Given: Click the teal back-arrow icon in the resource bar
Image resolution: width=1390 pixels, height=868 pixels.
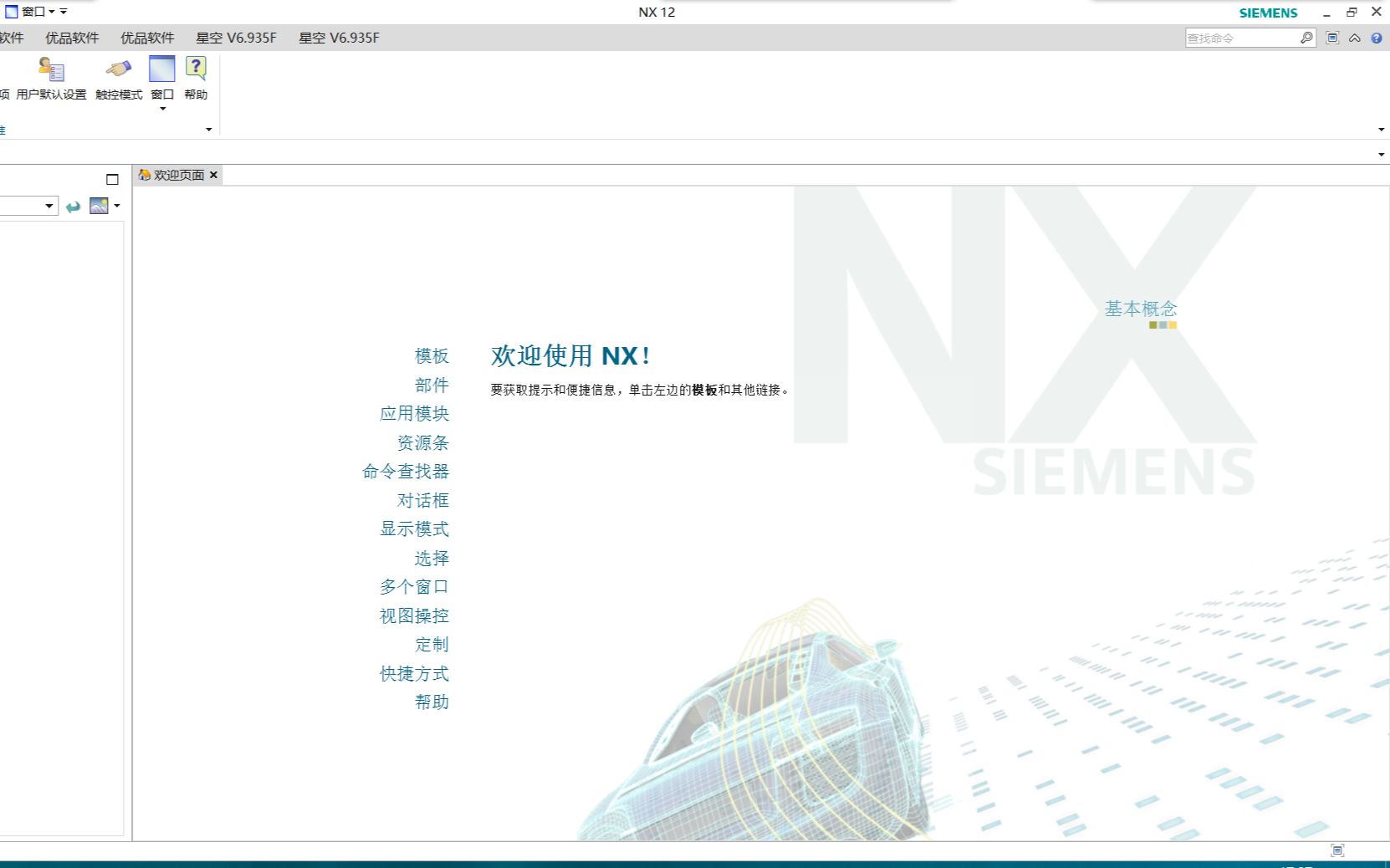Looking at the screenshot, I should pos(74,207).
